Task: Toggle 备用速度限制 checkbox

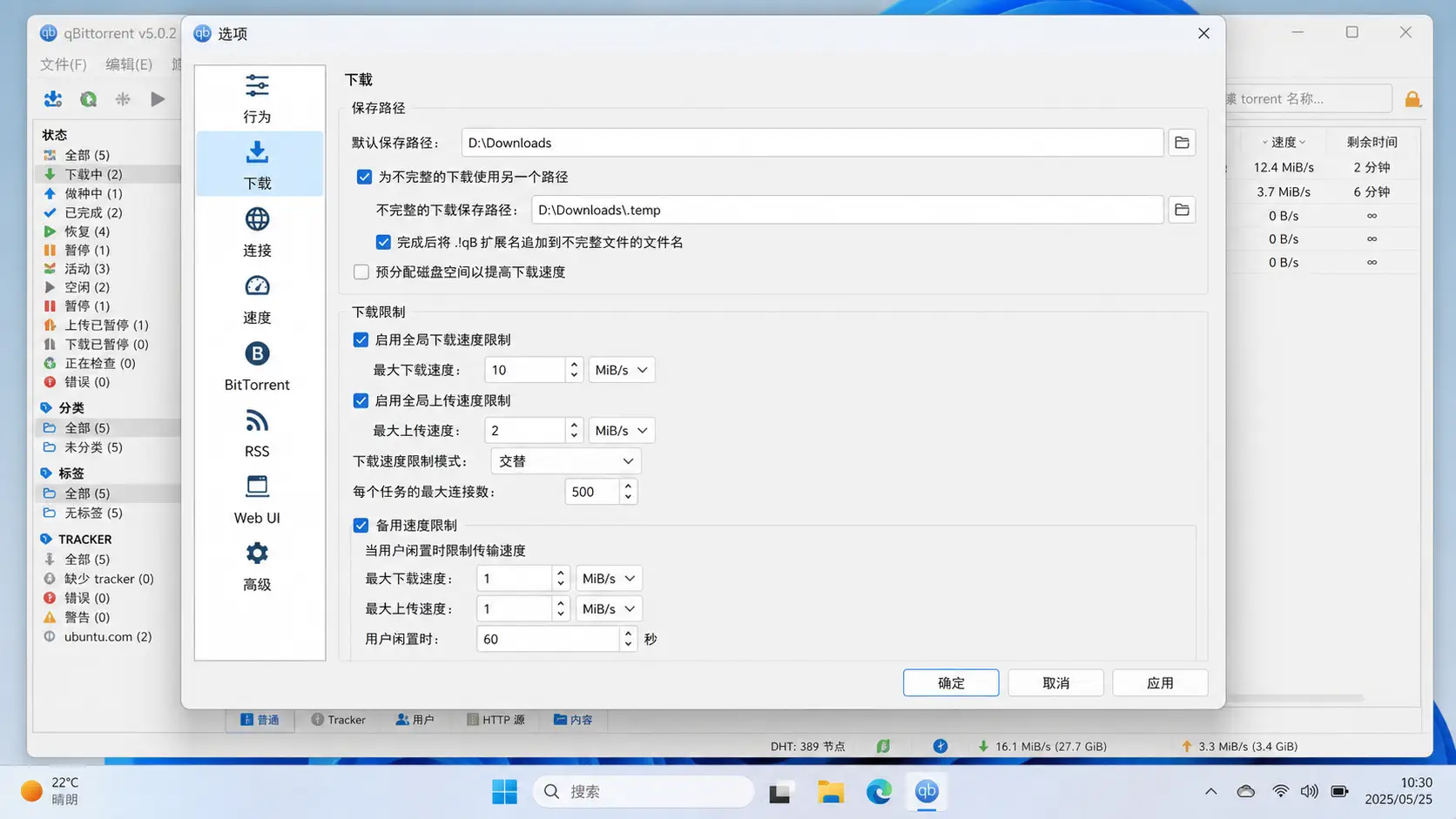Action: 361,525
